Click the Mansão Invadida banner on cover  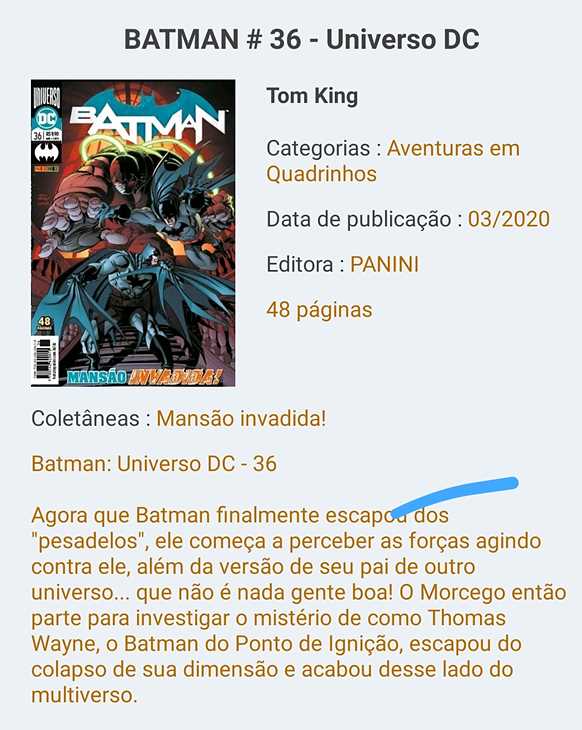click(143, 376)
